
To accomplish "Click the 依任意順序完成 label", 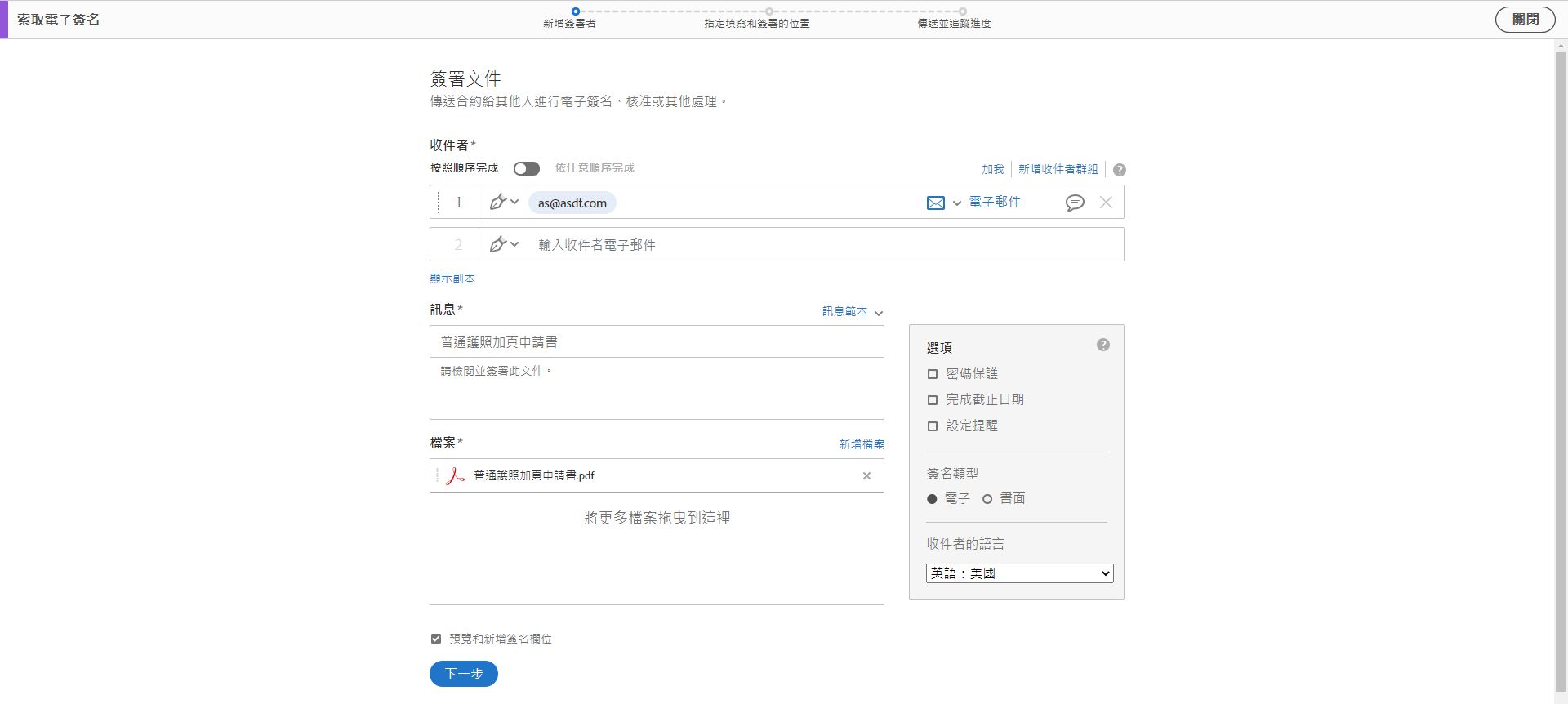I will click(595, 168).
